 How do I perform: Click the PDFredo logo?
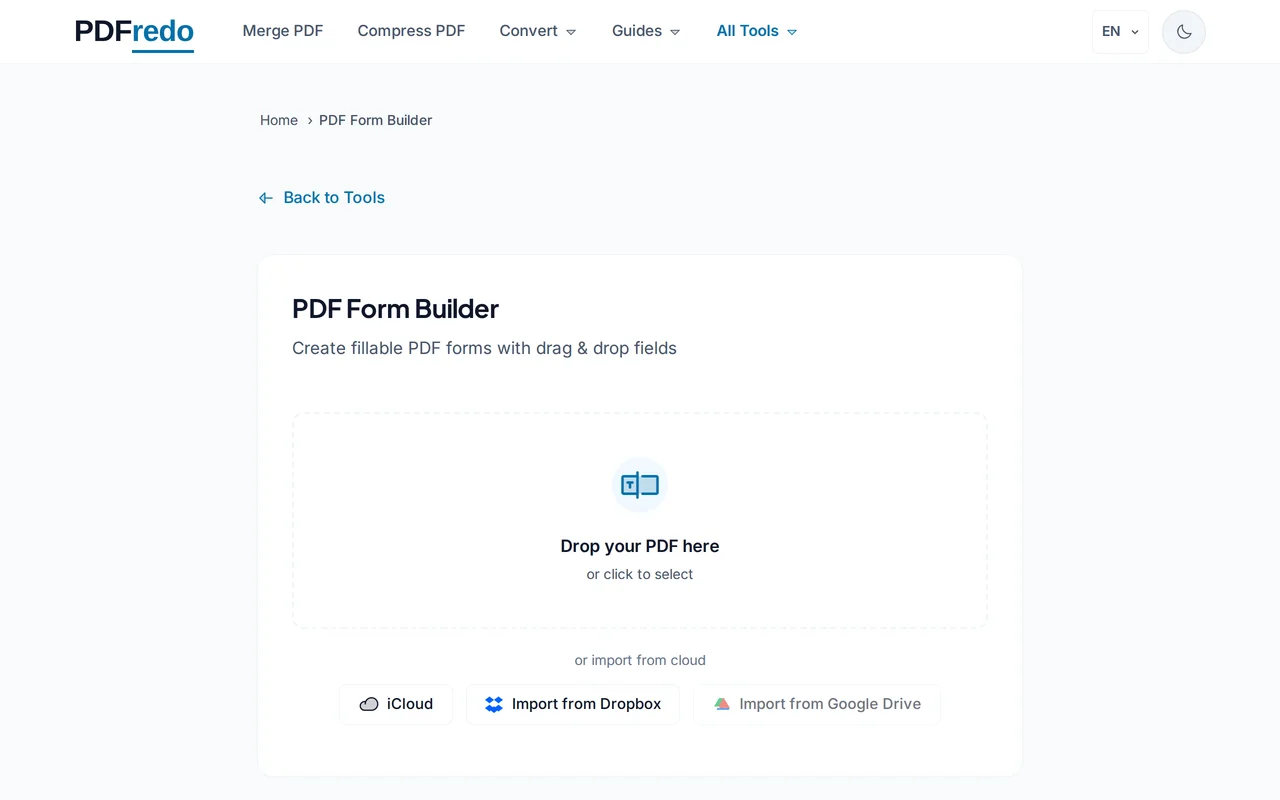coord(133,31)
